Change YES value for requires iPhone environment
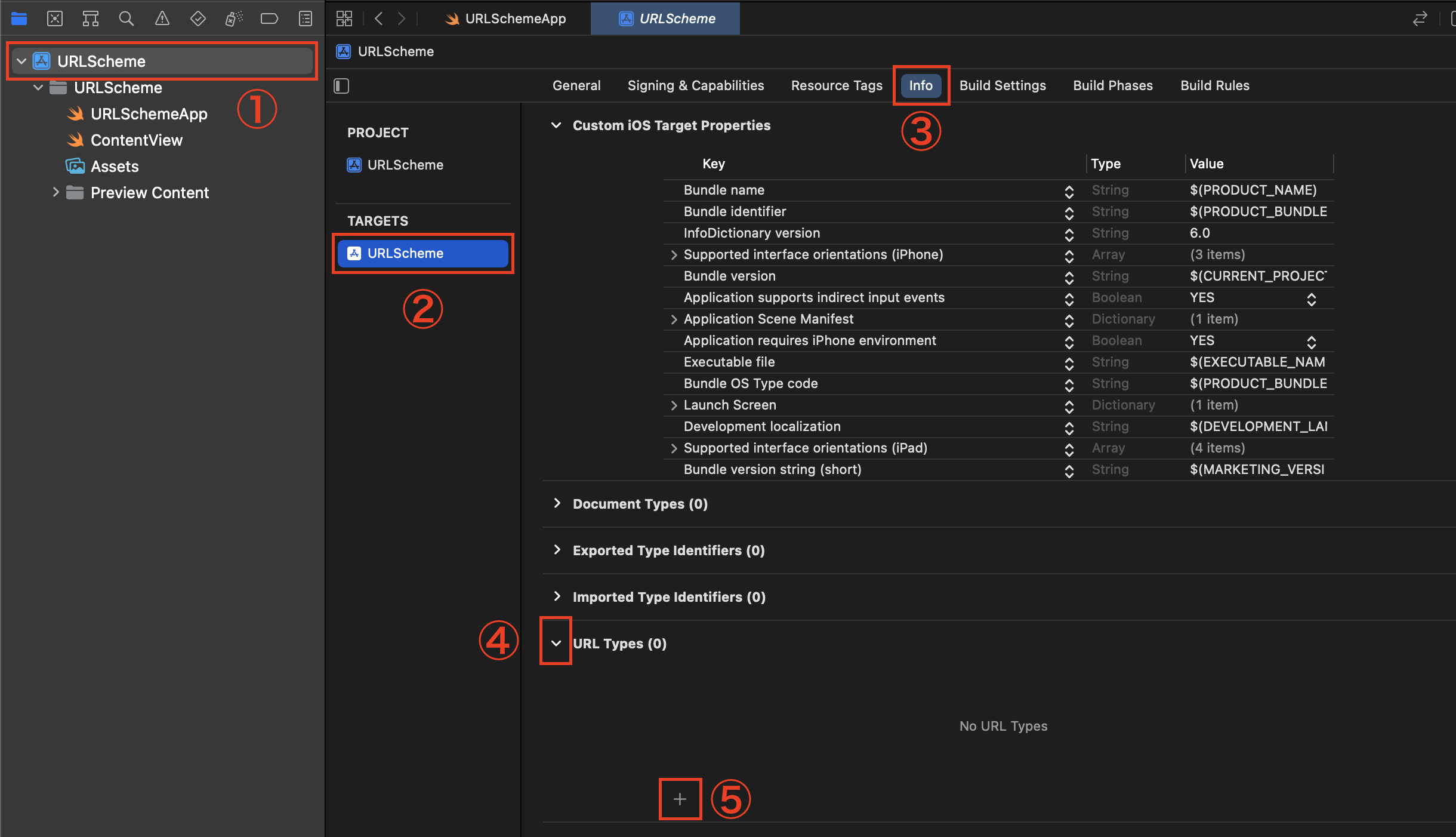This screenshot has width=1456, height=837. pyautogui.click(x=1311, y=341)
